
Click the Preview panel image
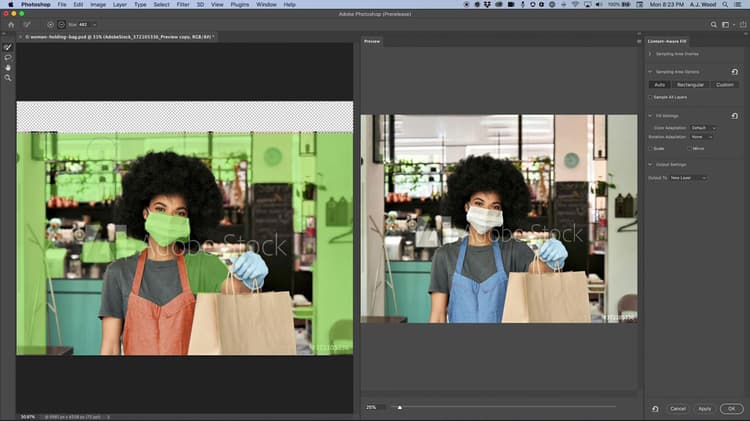tap(499, 219)
